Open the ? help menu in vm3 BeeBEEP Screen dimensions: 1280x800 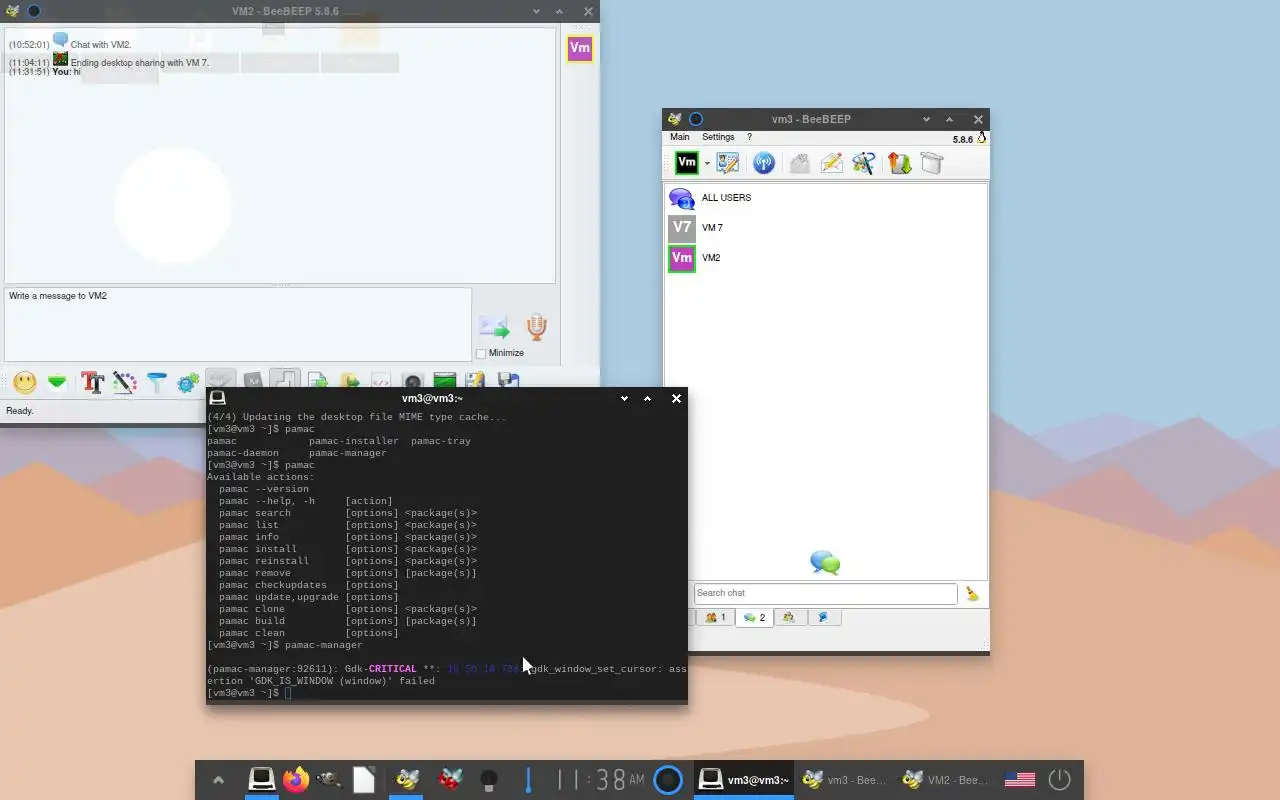tap(750, 137)
